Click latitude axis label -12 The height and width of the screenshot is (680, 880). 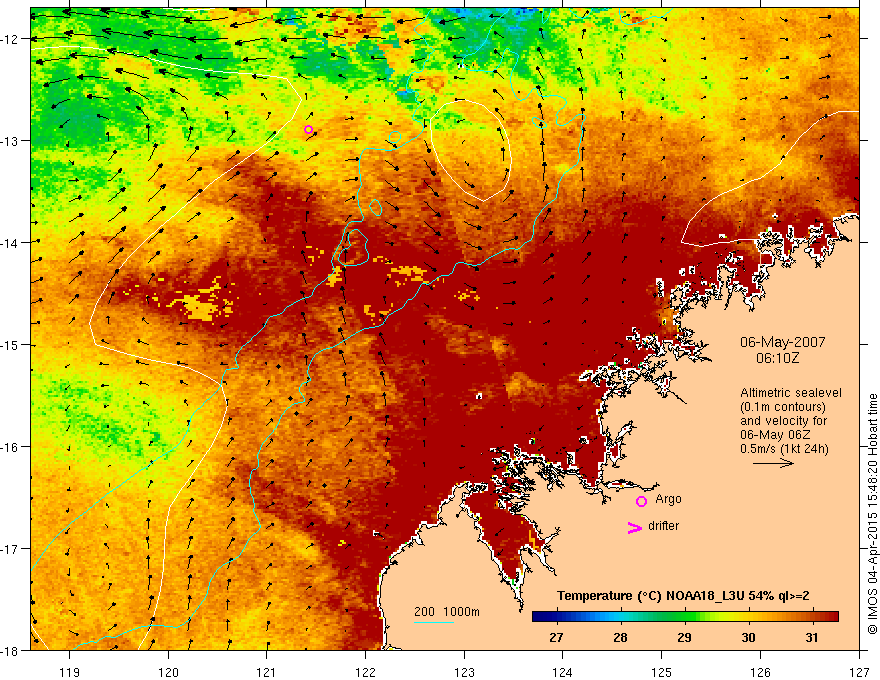pyautogui.click(x=11, y=39)
